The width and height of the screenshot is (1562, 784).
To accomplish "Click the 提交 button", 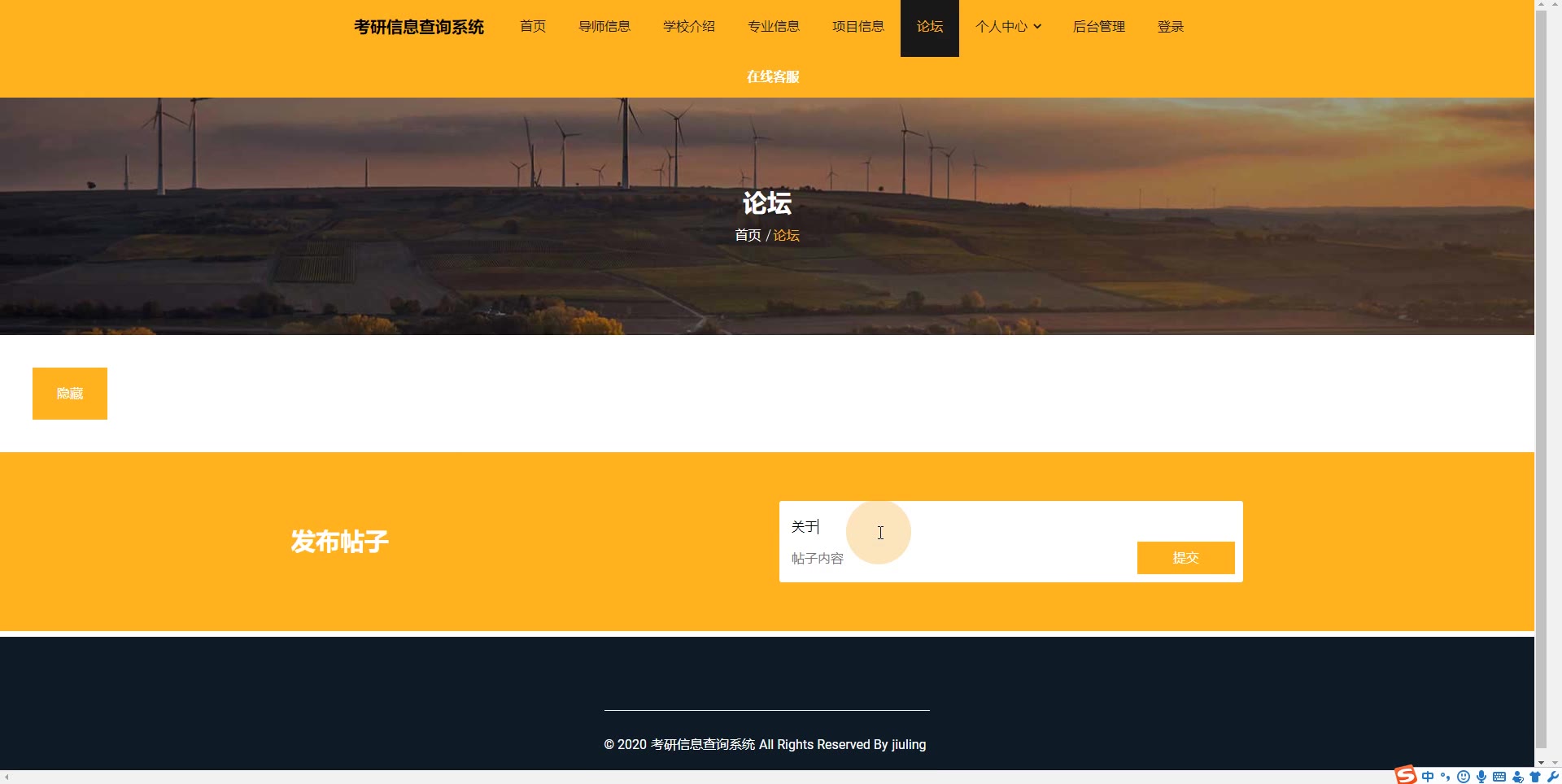I will pos(1185,558).
